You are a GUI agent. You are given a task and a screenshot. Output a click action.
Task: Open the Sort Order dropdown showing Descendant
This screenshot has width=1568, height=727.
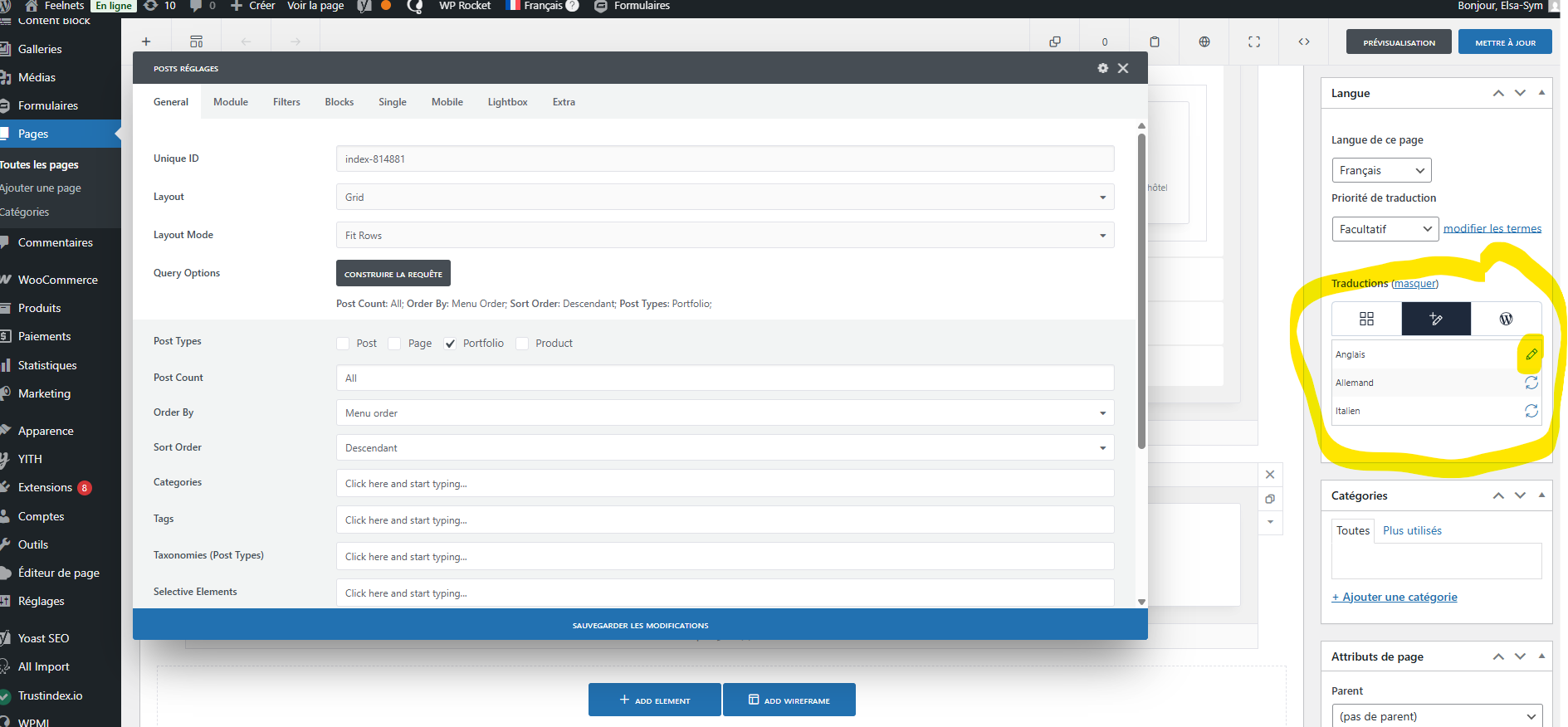click(725, 448)
